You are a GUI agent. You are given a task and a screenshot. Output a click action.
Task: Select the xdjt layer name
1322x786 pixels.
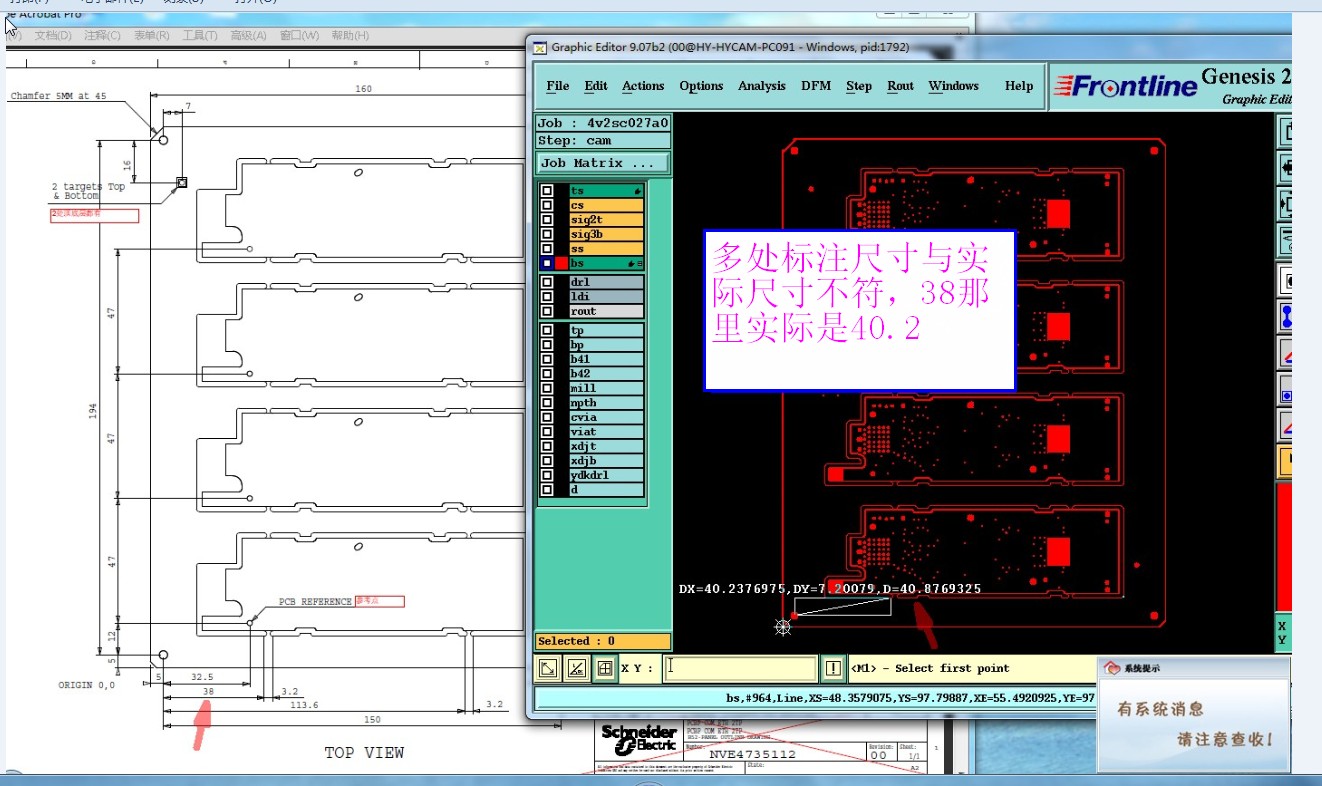(606, 447)
